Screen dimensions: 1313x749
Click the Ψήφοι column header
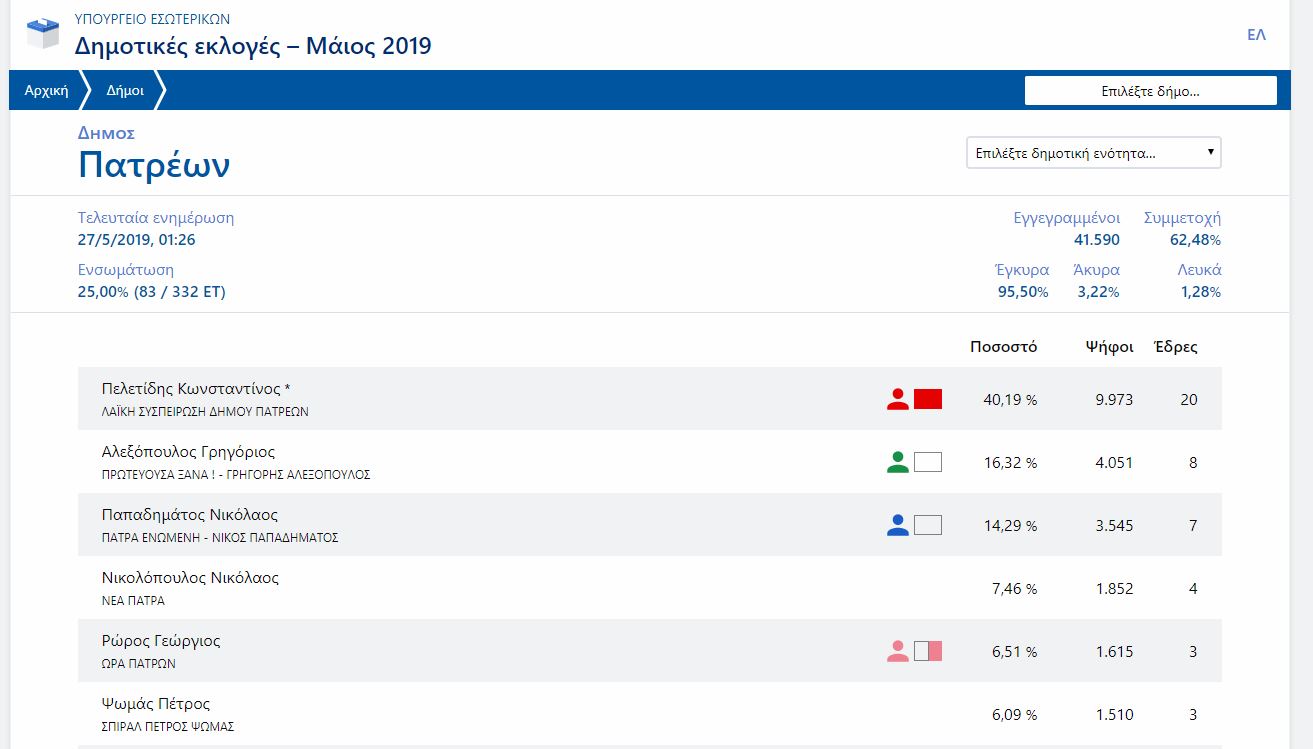point(1109,347)
